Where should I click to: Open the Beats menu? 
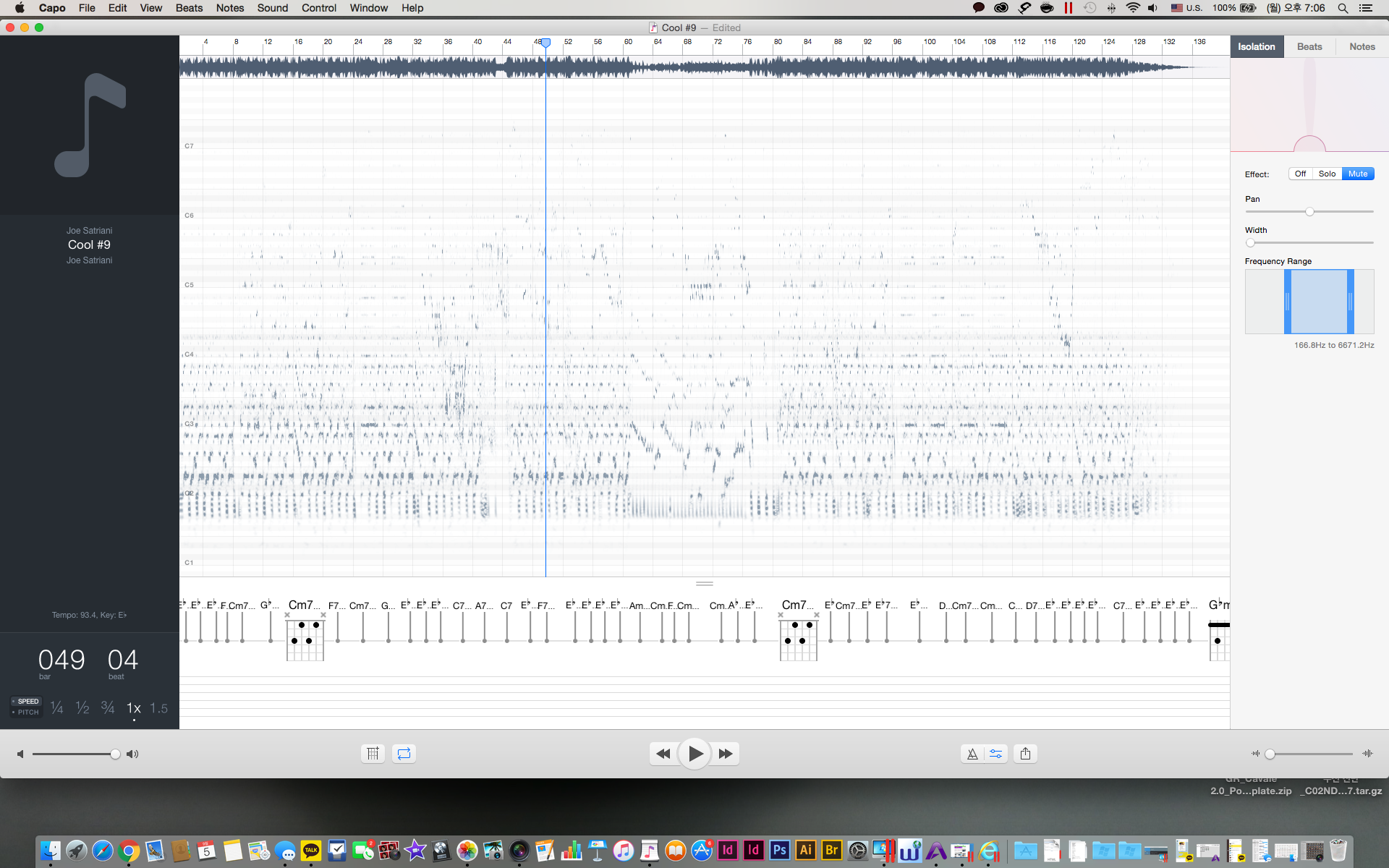(189, 8)
